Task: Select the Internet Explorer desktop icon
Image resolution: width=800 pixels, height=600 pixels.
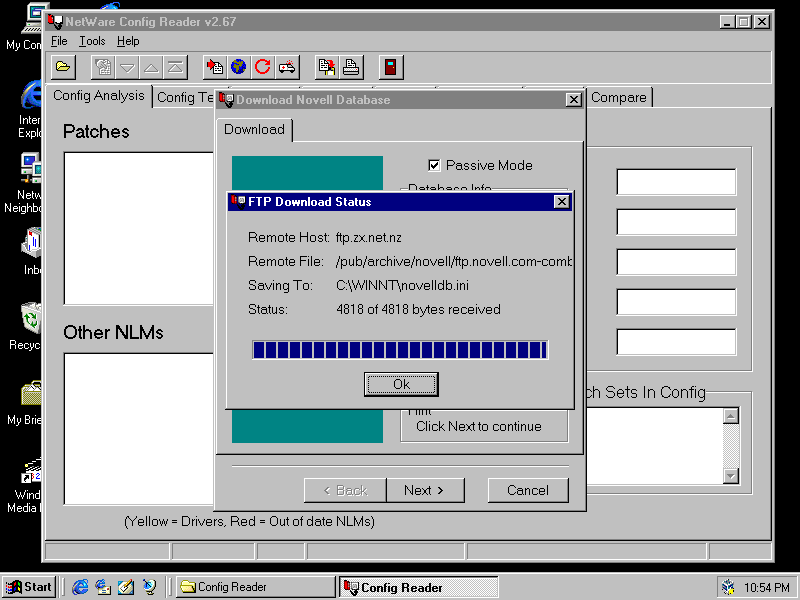Action: [x=30, y=108]
